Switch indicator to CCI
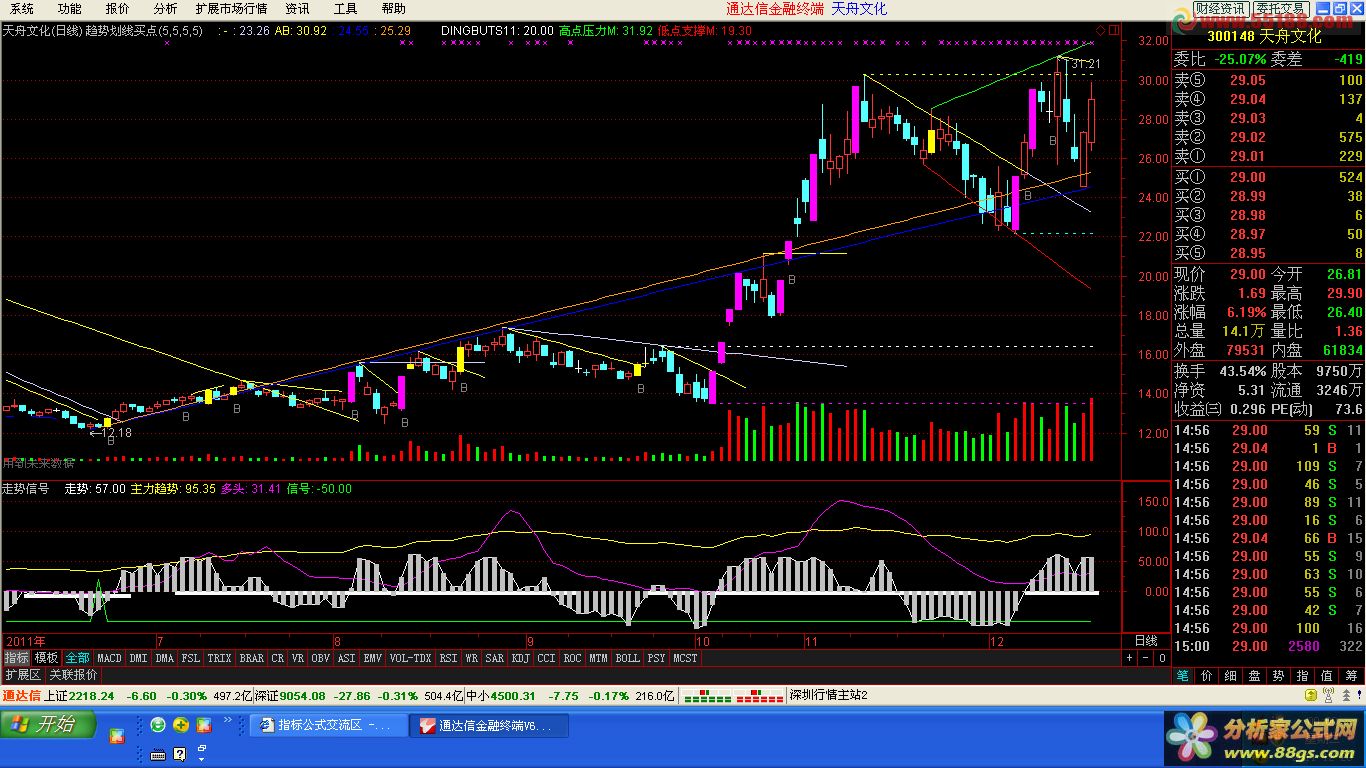The image size is (1366, 768). tap(547, 658)
